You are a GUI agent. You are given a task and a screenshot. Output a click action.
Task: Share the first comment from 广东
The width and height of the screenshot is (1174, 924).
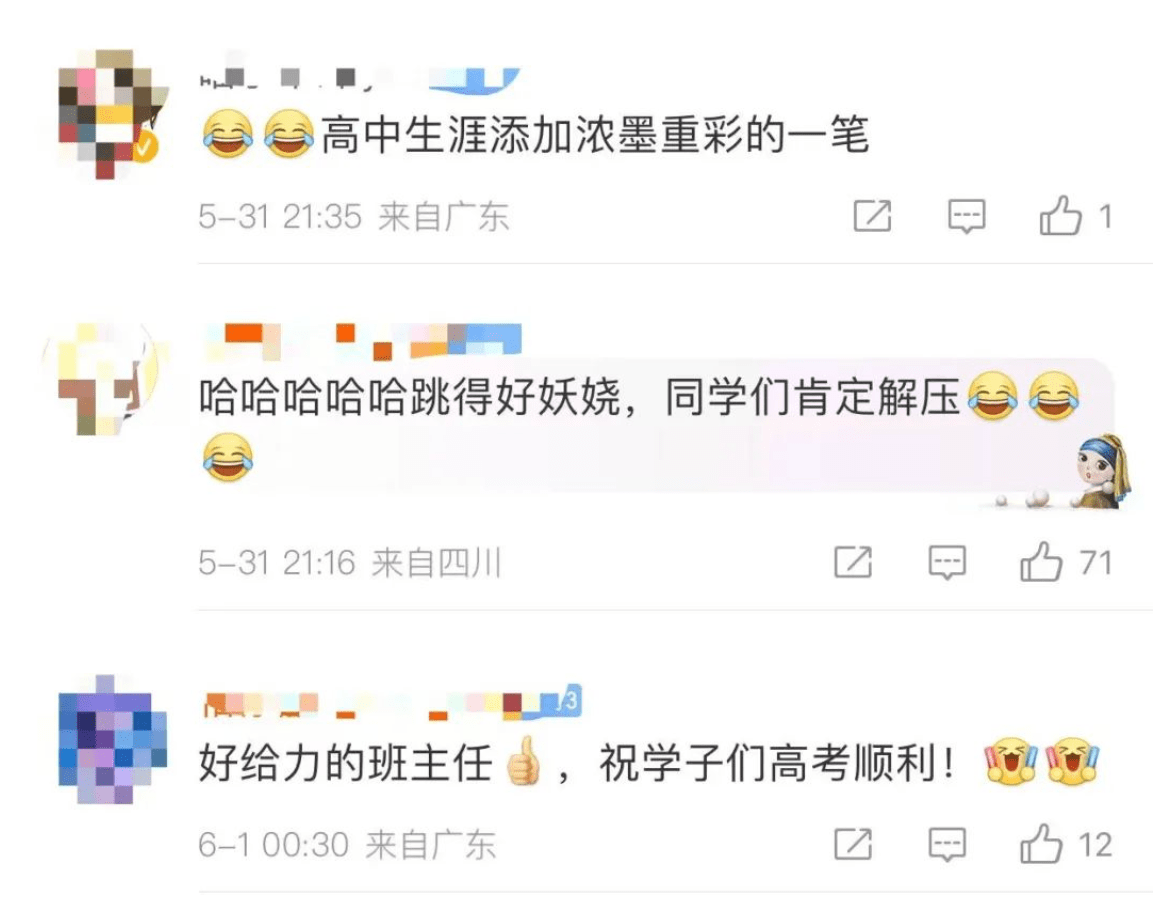click(x=872, y=216)
